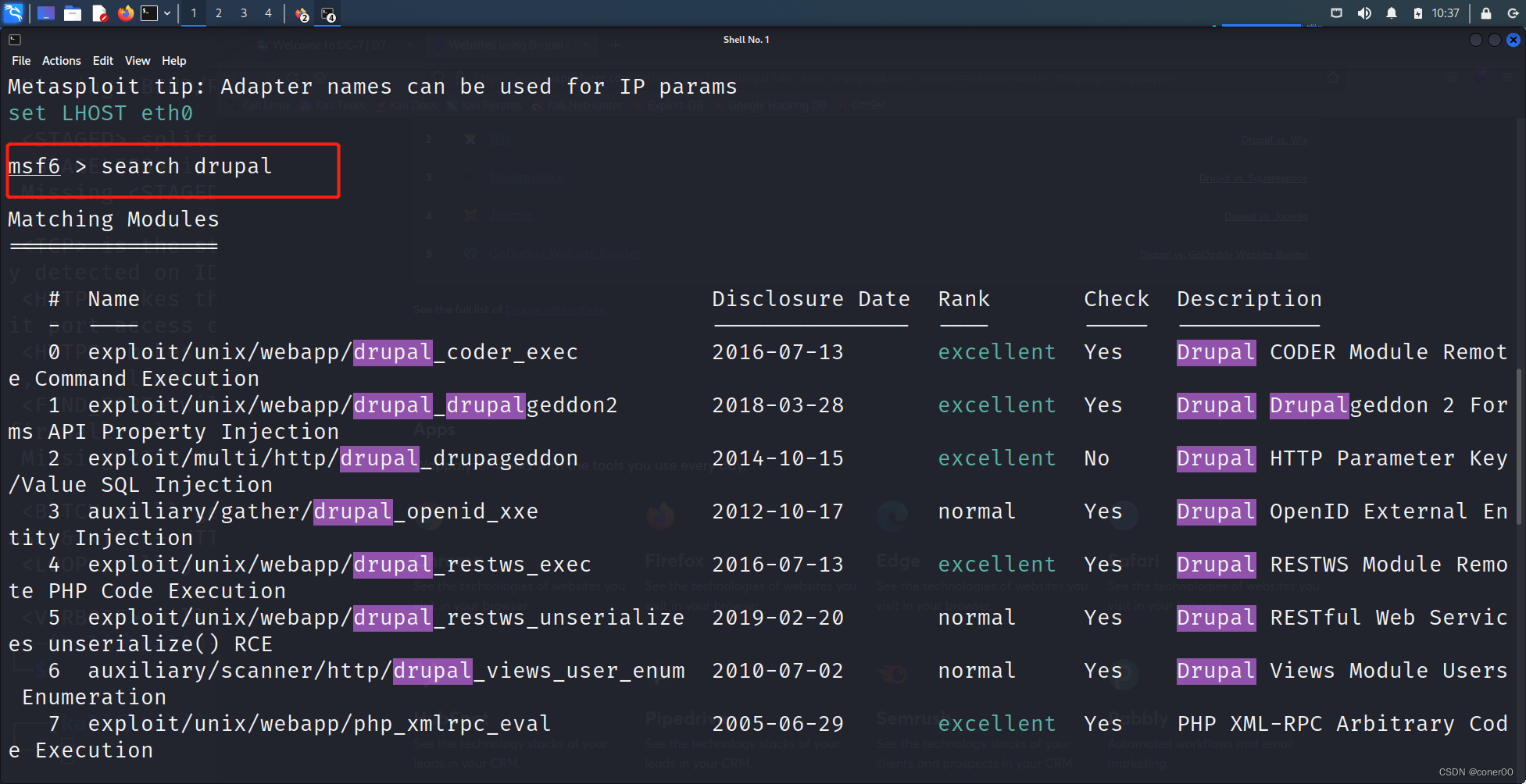Open the notifications bell icon
Screen dimensions: 1526x784
(x=1392, y=13)
